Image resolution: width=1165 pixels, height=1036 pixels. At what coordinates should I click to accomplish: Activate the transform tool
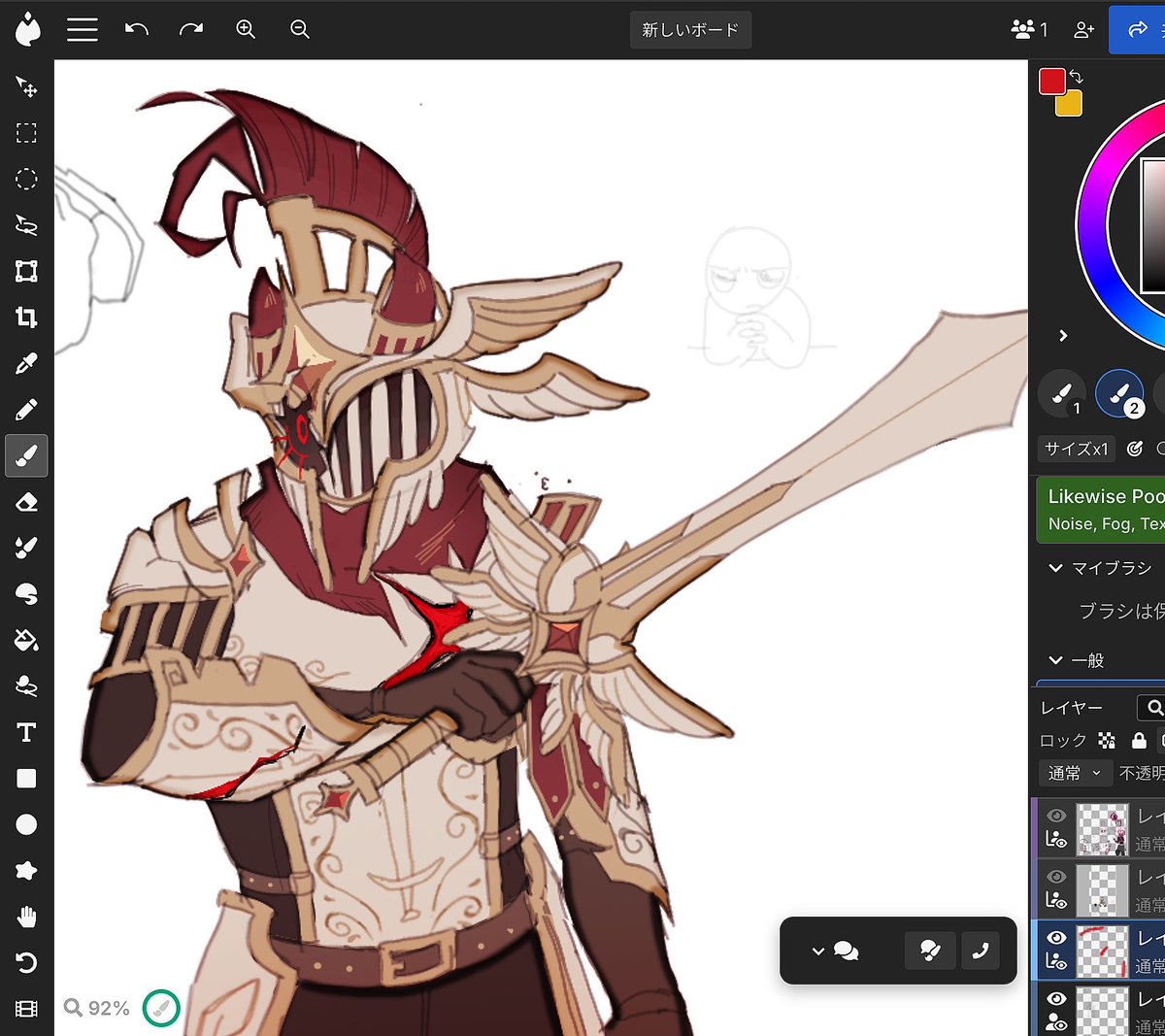point(26,271)
